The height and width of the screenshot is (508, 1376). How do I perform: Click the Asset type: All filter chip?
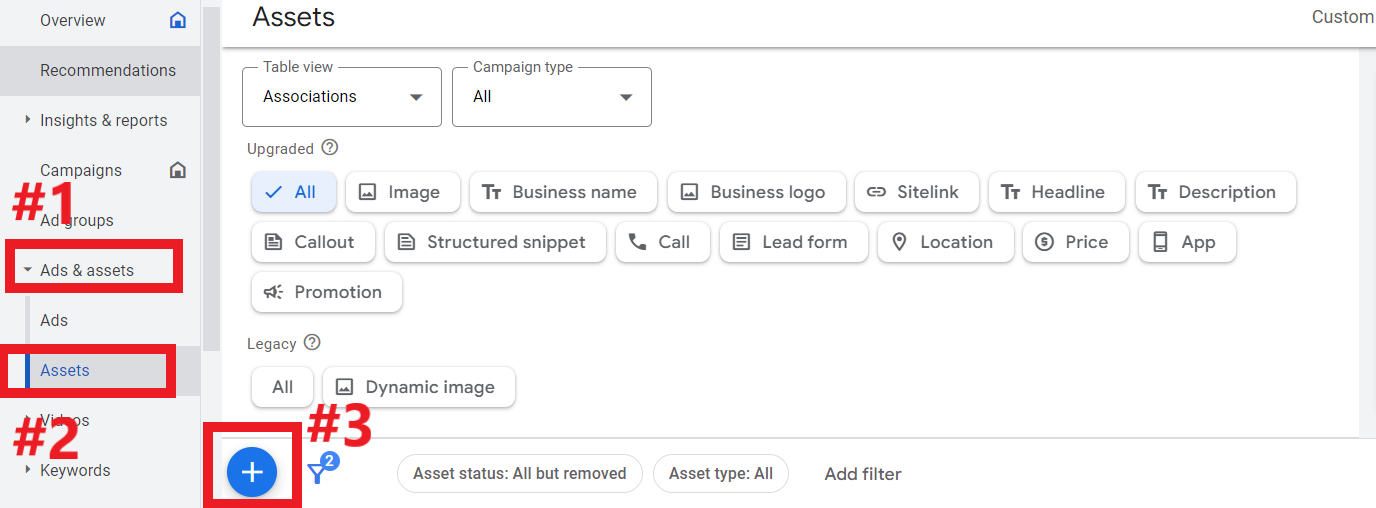(721, 473)
